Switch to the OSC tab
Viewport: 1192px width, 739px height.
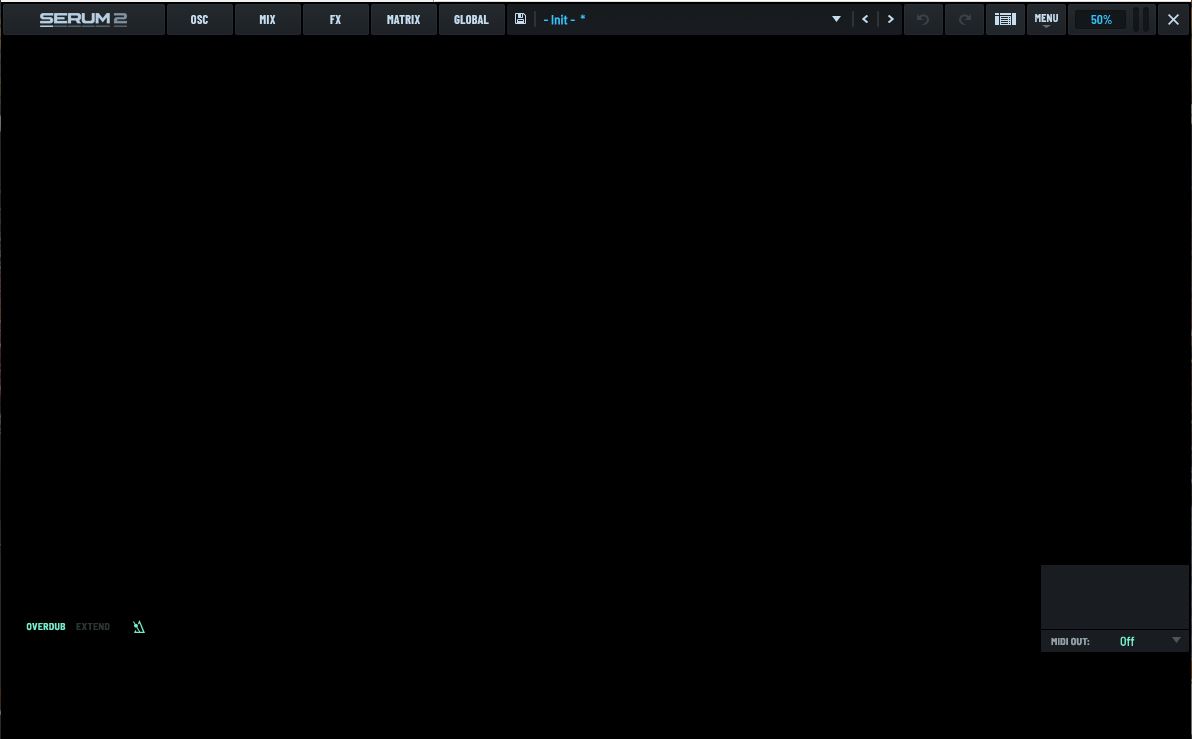199,20
